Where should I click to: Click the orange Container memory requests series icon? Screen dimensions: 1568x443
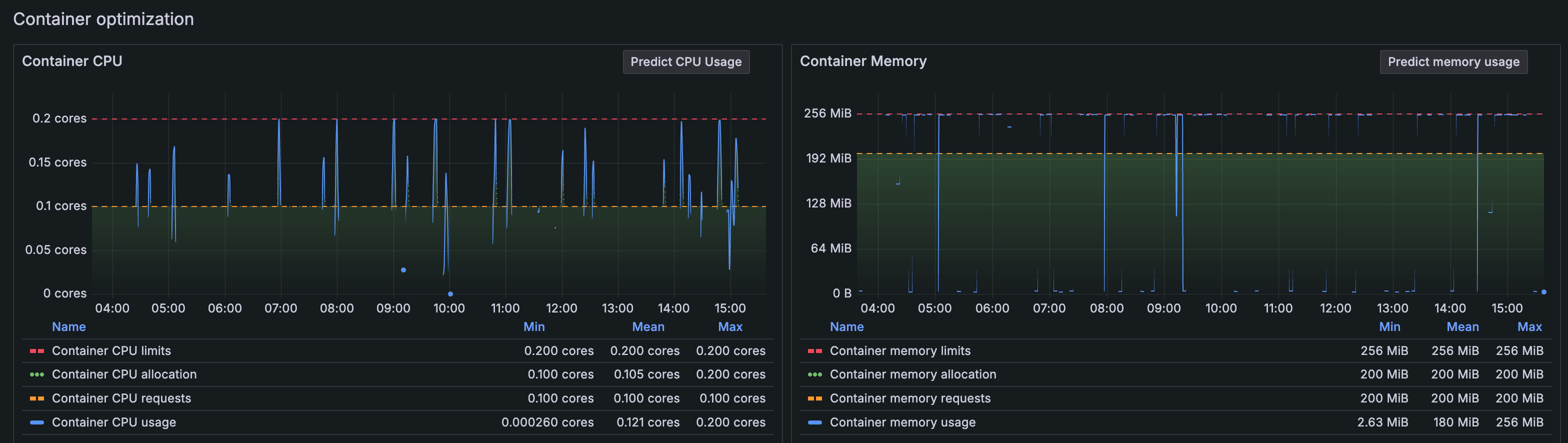point(814,398)
